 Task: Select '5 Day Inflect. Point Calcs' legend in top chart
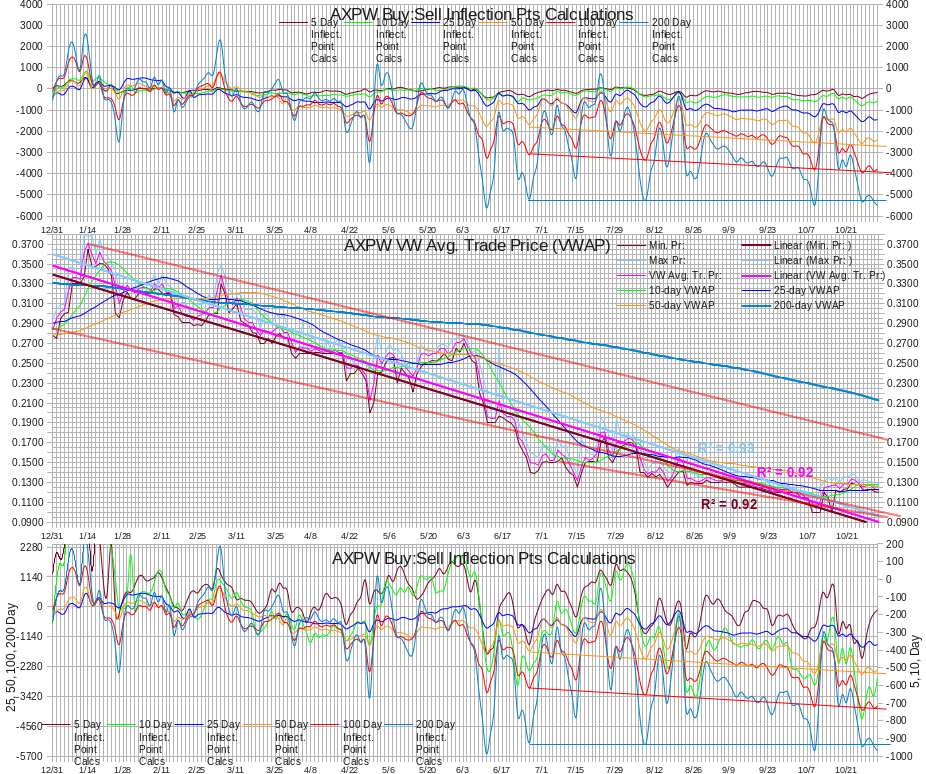[309, 40]
